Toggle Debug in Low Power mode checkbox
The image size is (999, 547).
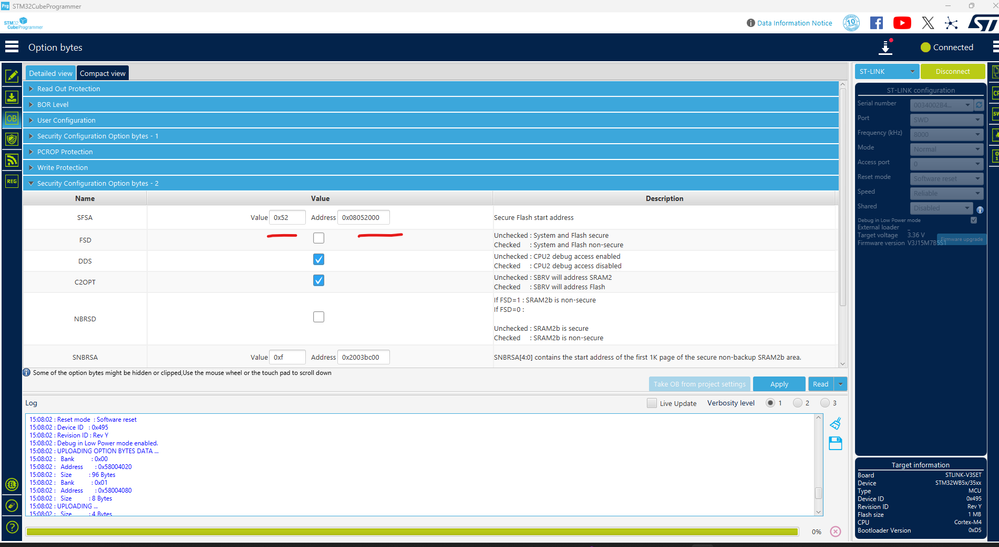974,220
